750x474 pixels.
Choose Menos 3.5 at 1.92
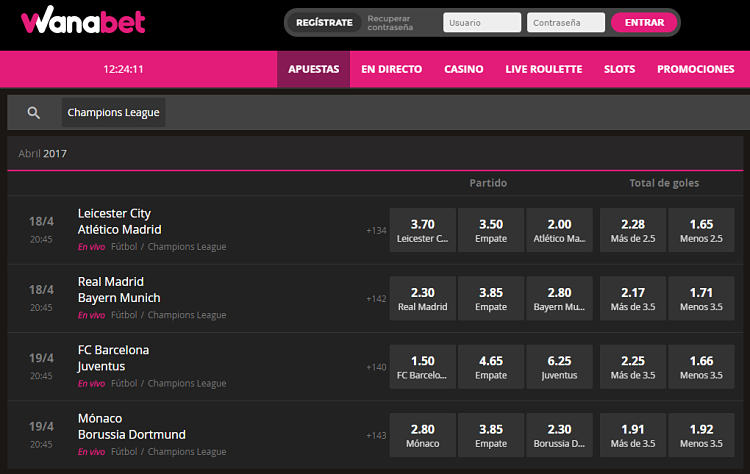(701, 435)
